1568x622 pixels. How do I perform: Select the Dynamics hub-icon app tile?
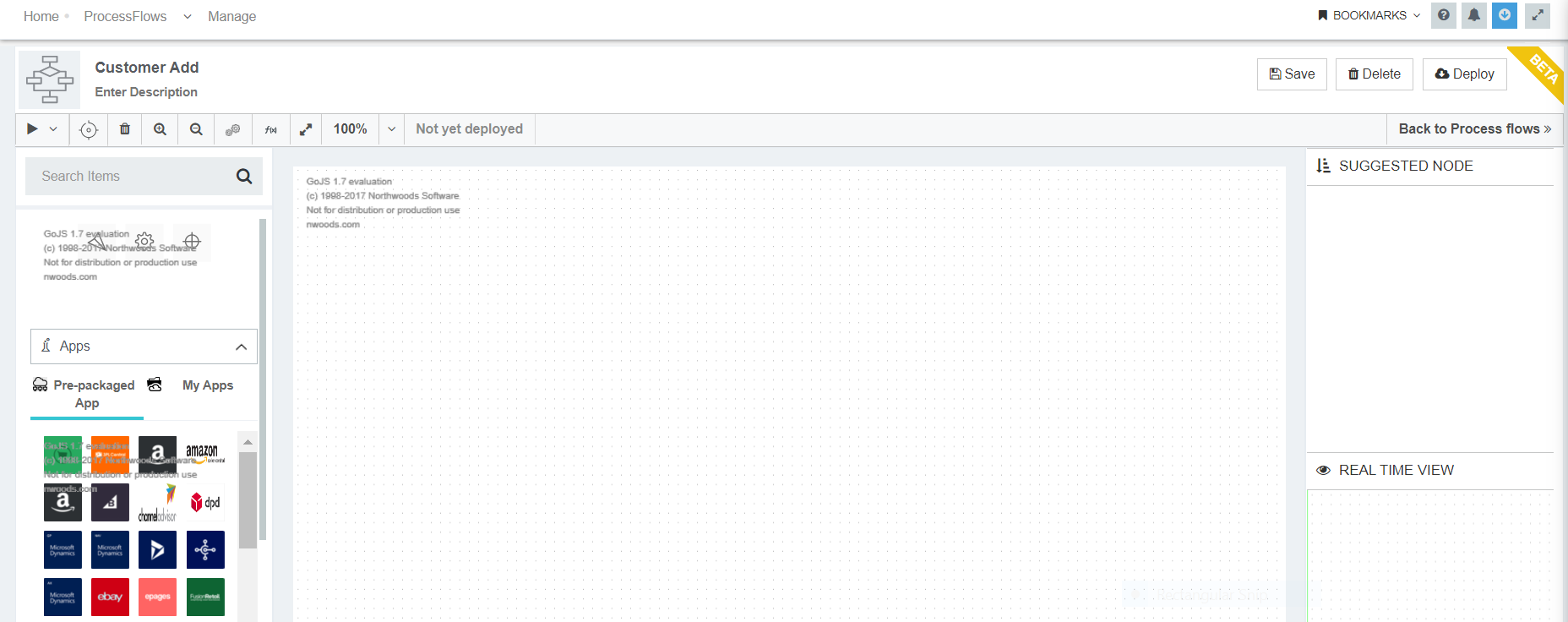pos(205,550)
